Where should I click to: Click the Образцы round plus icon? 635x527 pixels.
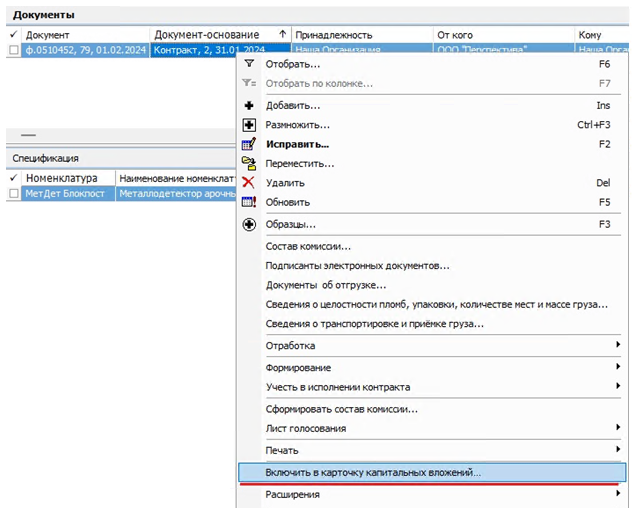249,225
